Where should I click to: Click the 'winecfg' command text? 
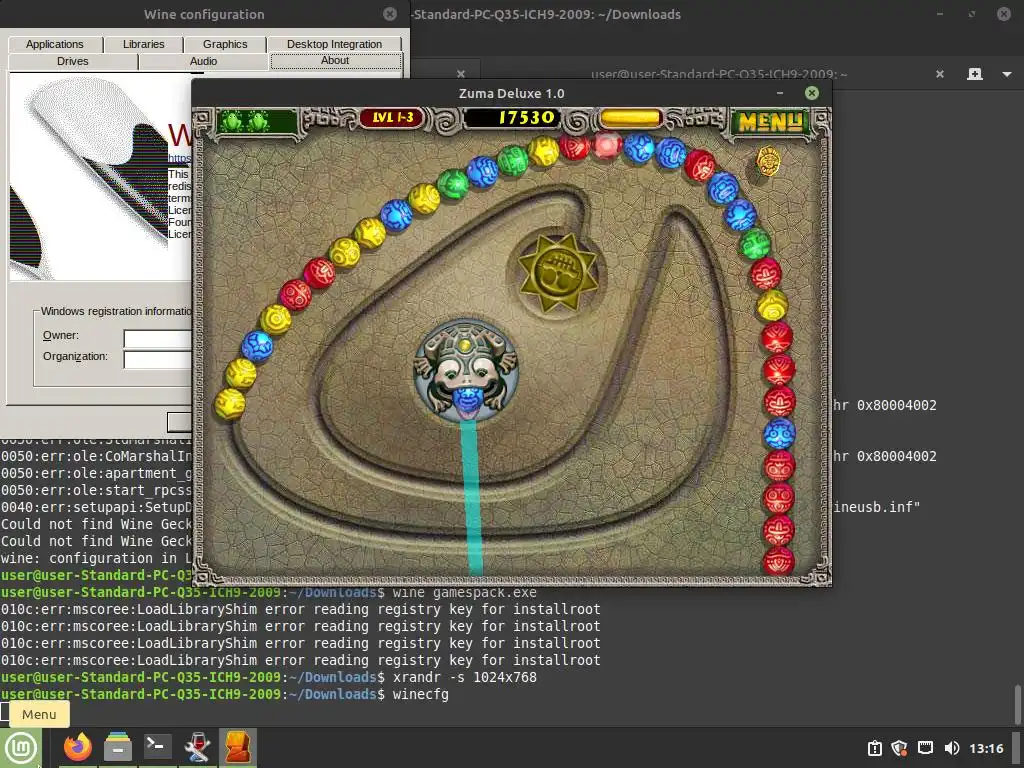tap(421, 694)
